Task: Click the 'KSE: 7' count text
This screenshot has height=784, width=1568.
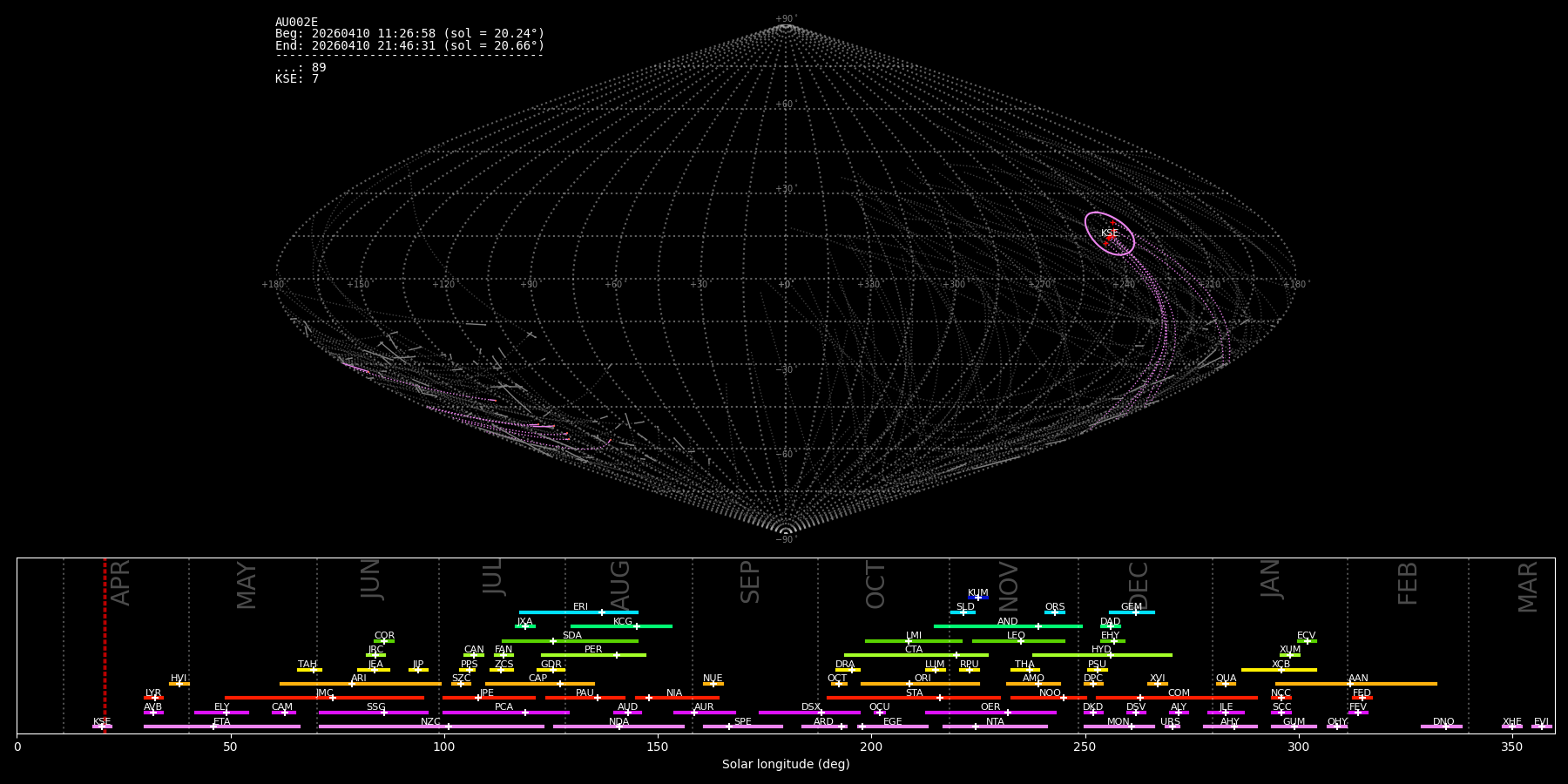Action: coord(297,79)
